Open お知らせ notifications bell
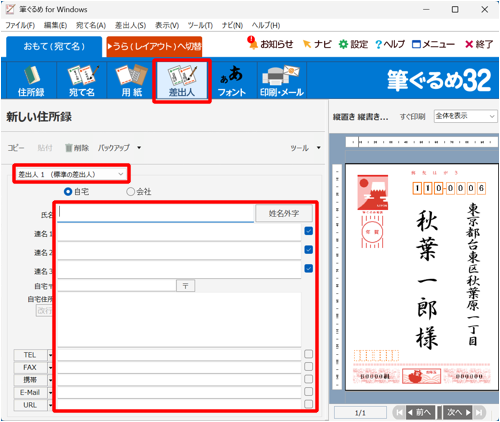500x422 pixels. (270, 44)
